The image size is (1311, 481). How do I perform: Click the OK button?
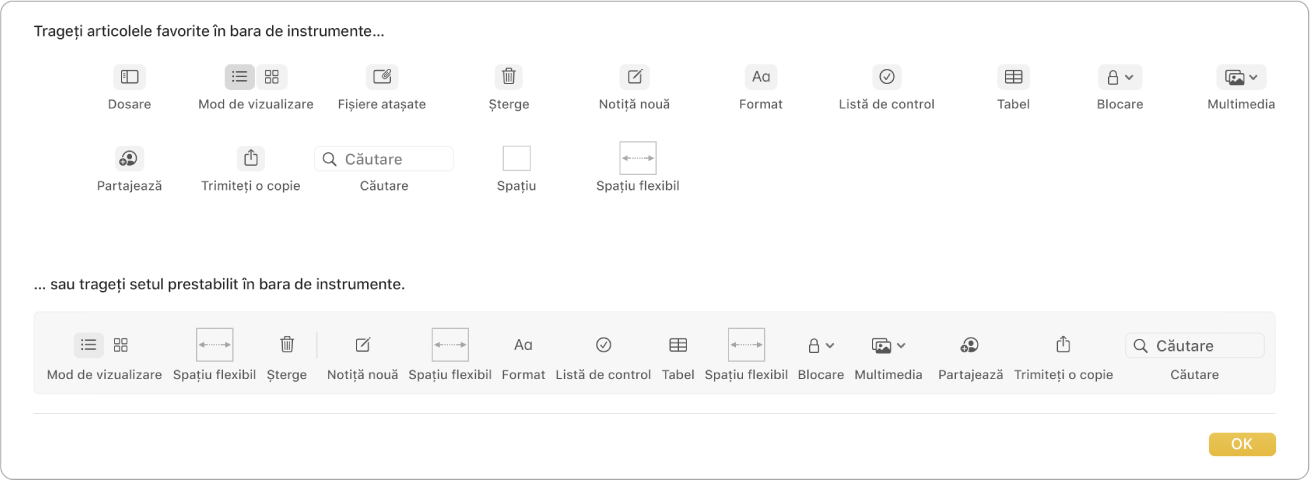click(1241, 444)
